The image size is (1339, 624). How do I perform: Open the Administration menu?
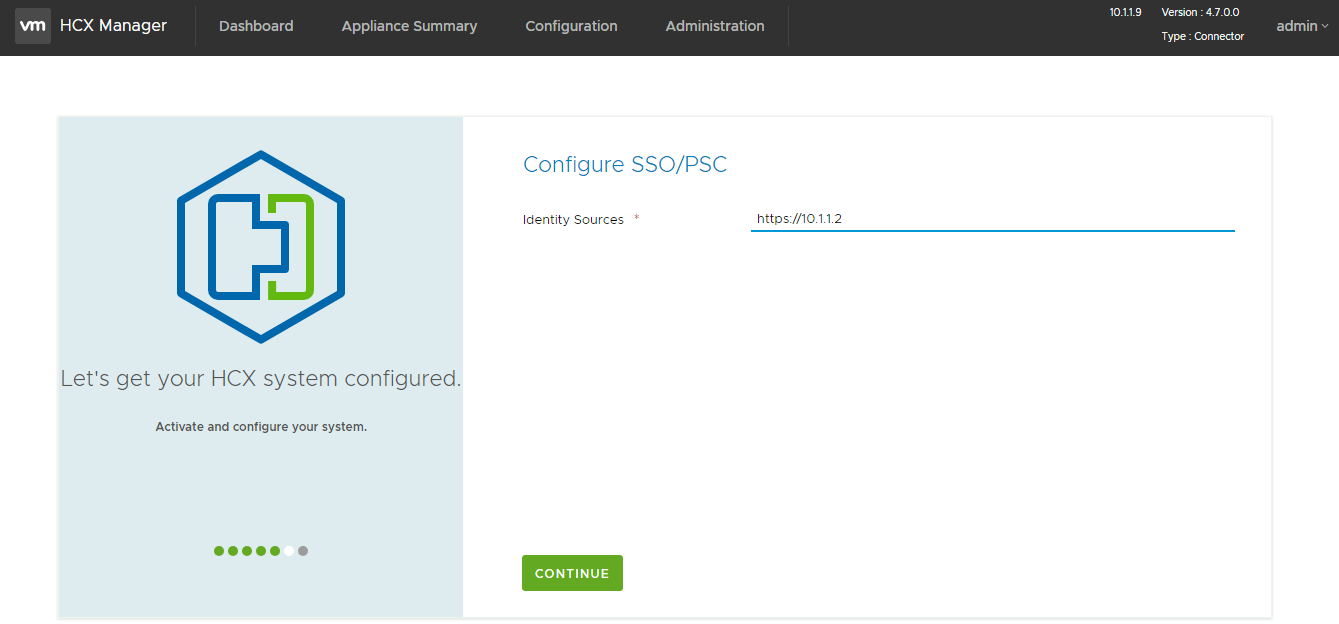(x=714, y=26)
